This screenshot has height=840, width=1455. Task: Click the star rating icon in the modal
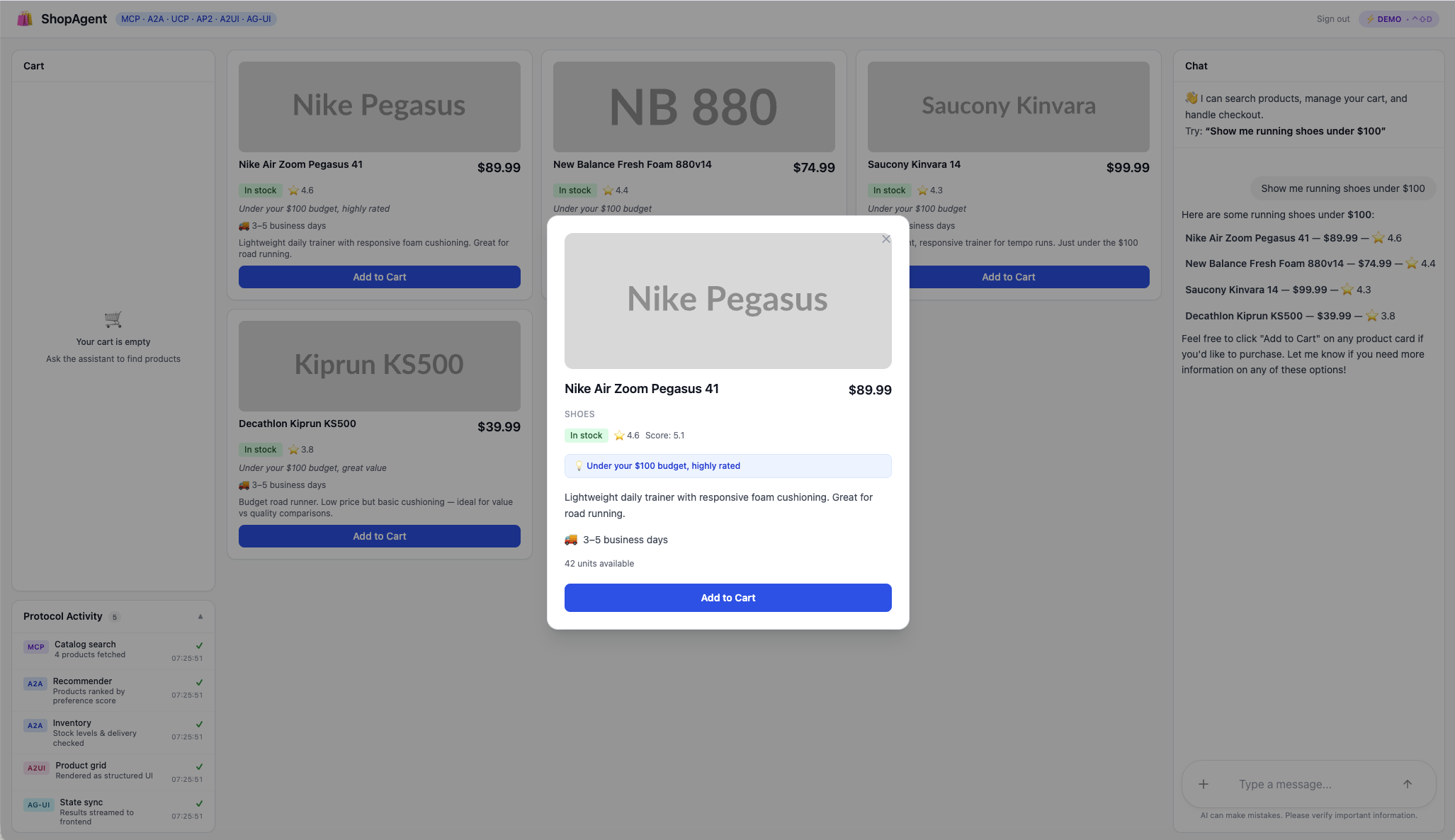tap(619, 435)
